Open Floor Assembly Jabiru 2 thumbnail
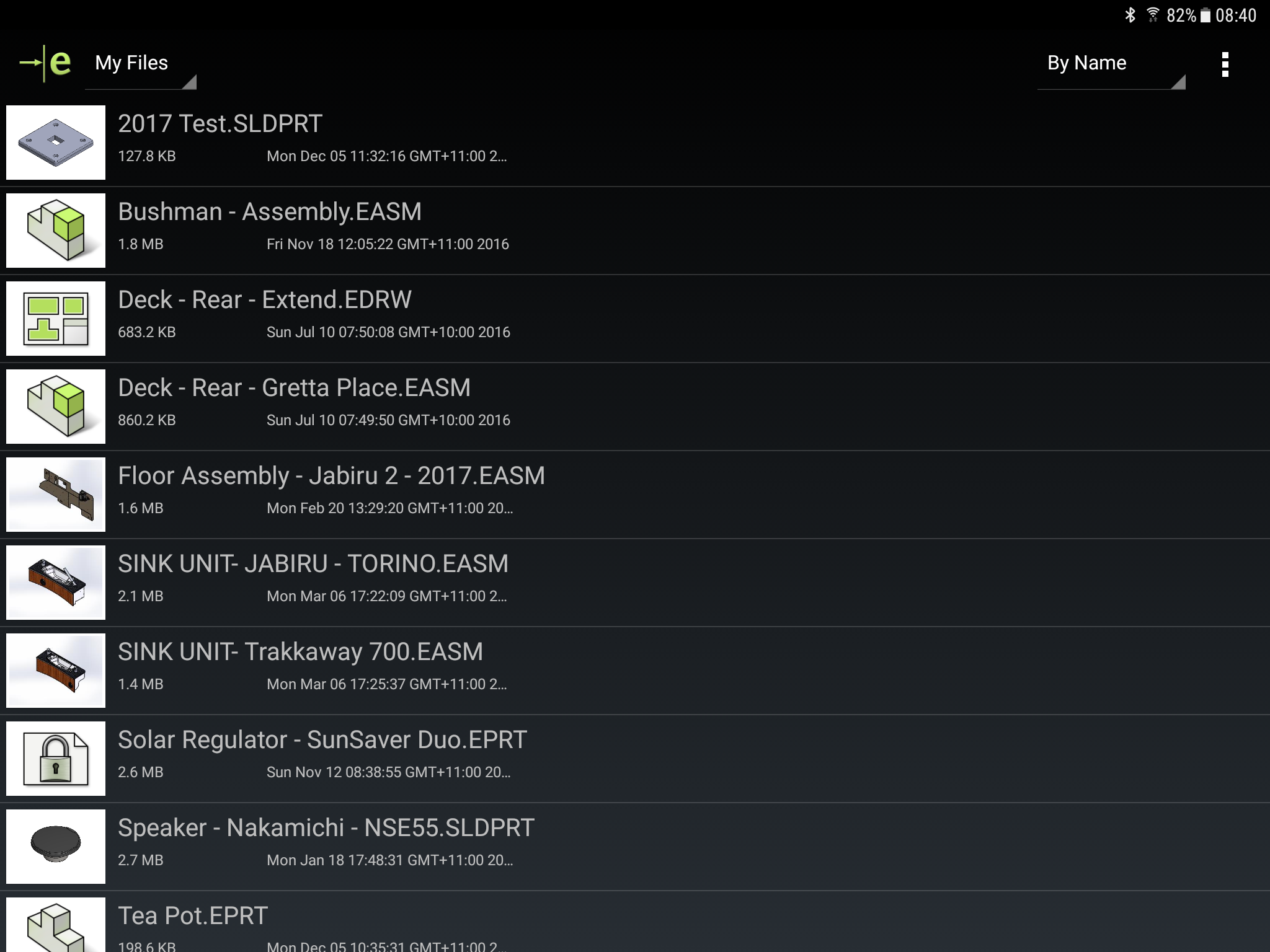Image resolution: width=1270 pixels, height=952 pixels. (56, 495)
